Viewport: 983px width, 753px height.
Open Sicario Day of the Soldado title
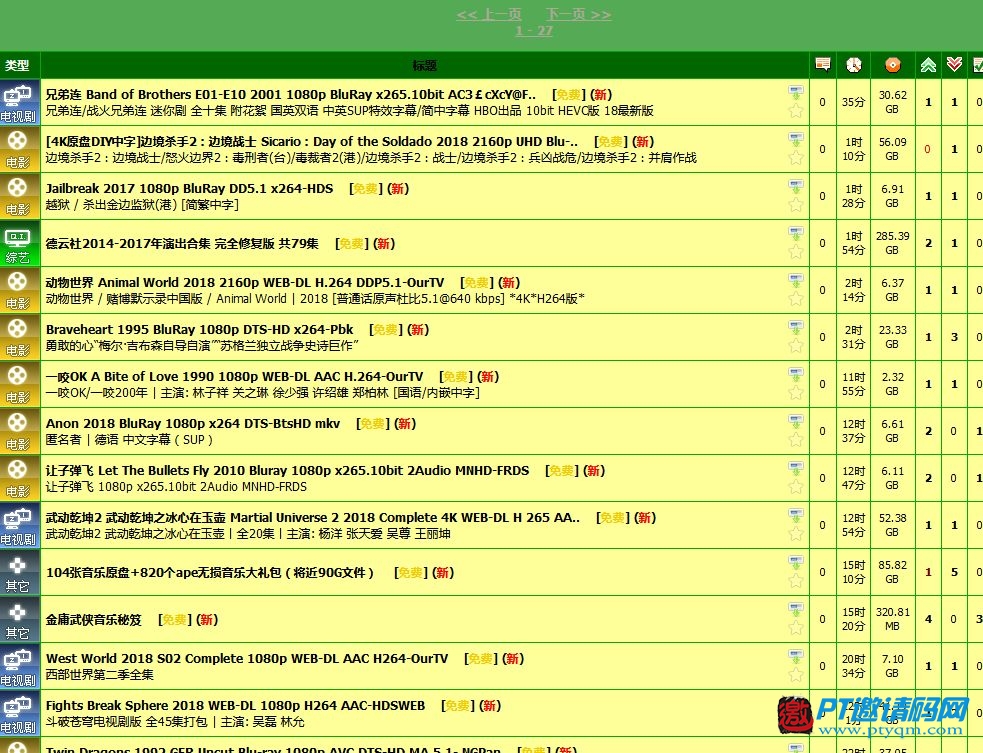pos(312,142)
